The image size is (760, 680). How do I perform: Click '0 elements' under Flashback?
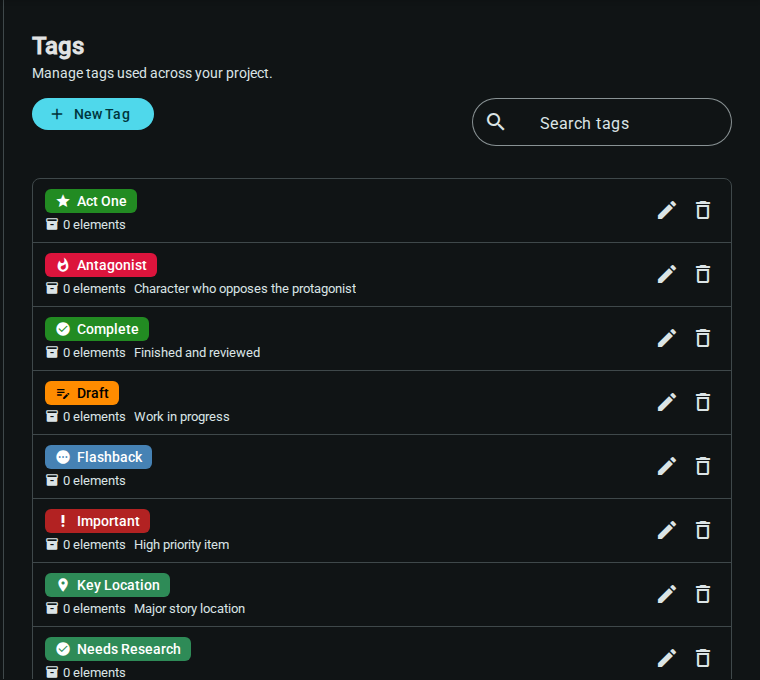94,481
